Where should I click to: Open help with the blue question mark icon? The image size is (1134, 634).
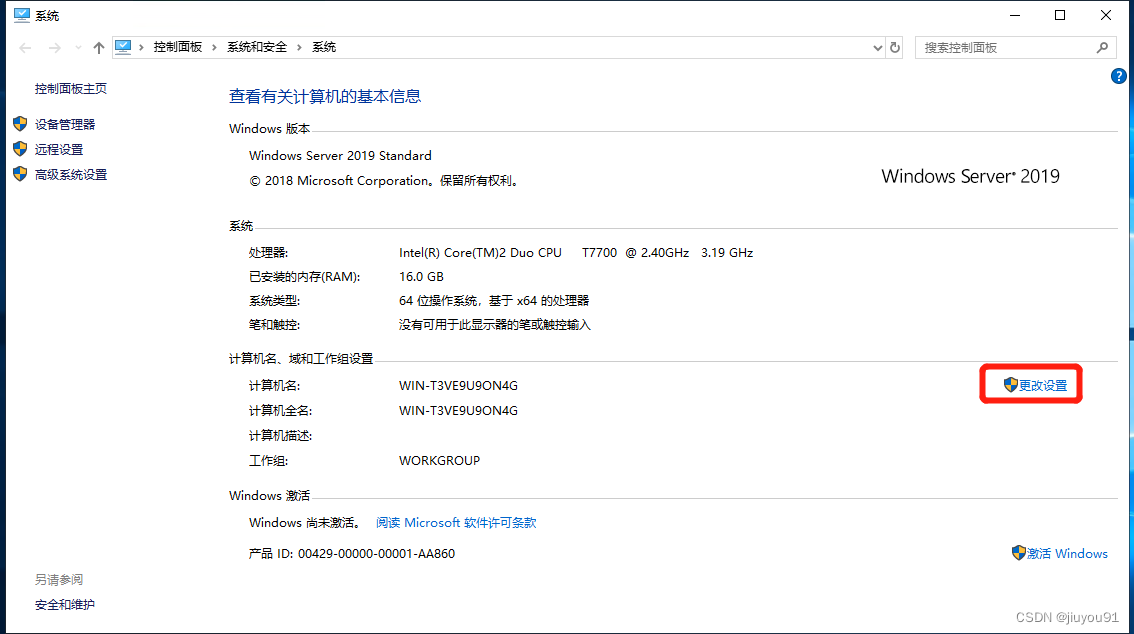click(1119, 76)
